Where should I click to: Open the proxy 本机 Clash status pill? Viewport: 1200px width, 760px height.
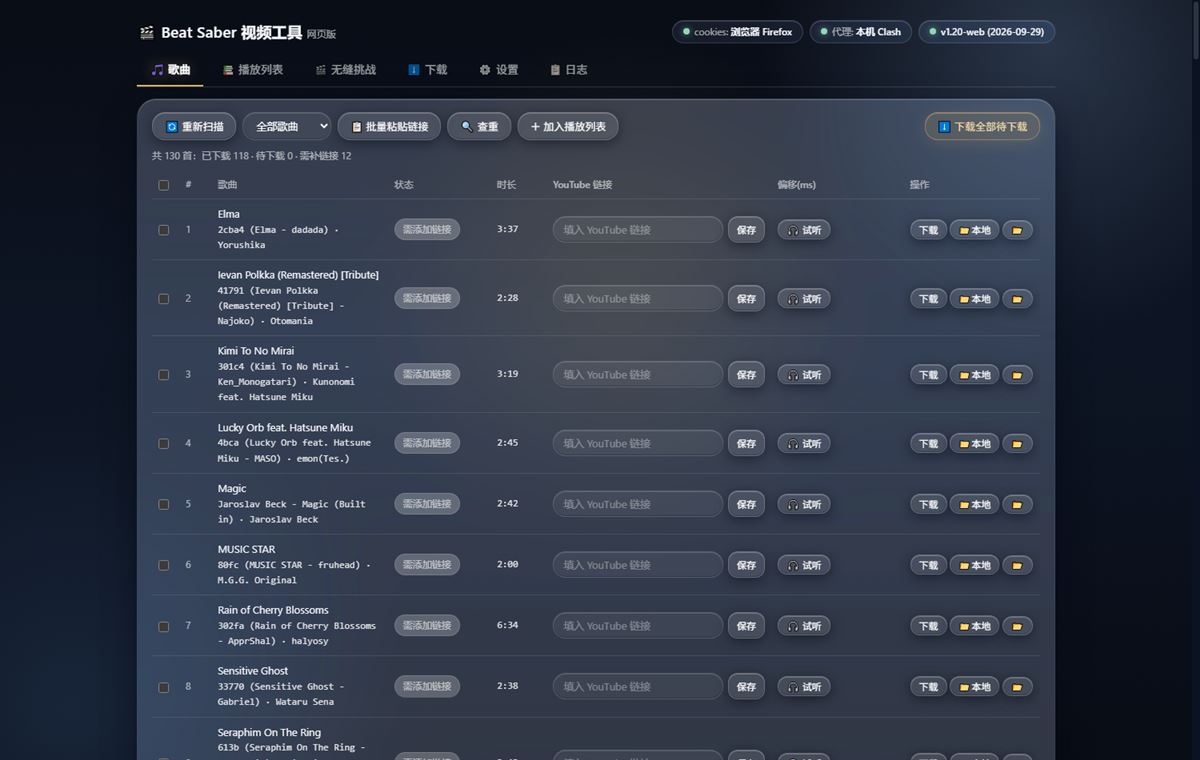[861, 32]
